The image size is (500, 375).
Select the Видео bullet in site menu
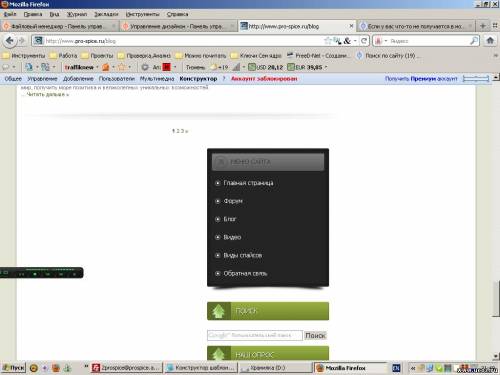(x=218, y=237)
